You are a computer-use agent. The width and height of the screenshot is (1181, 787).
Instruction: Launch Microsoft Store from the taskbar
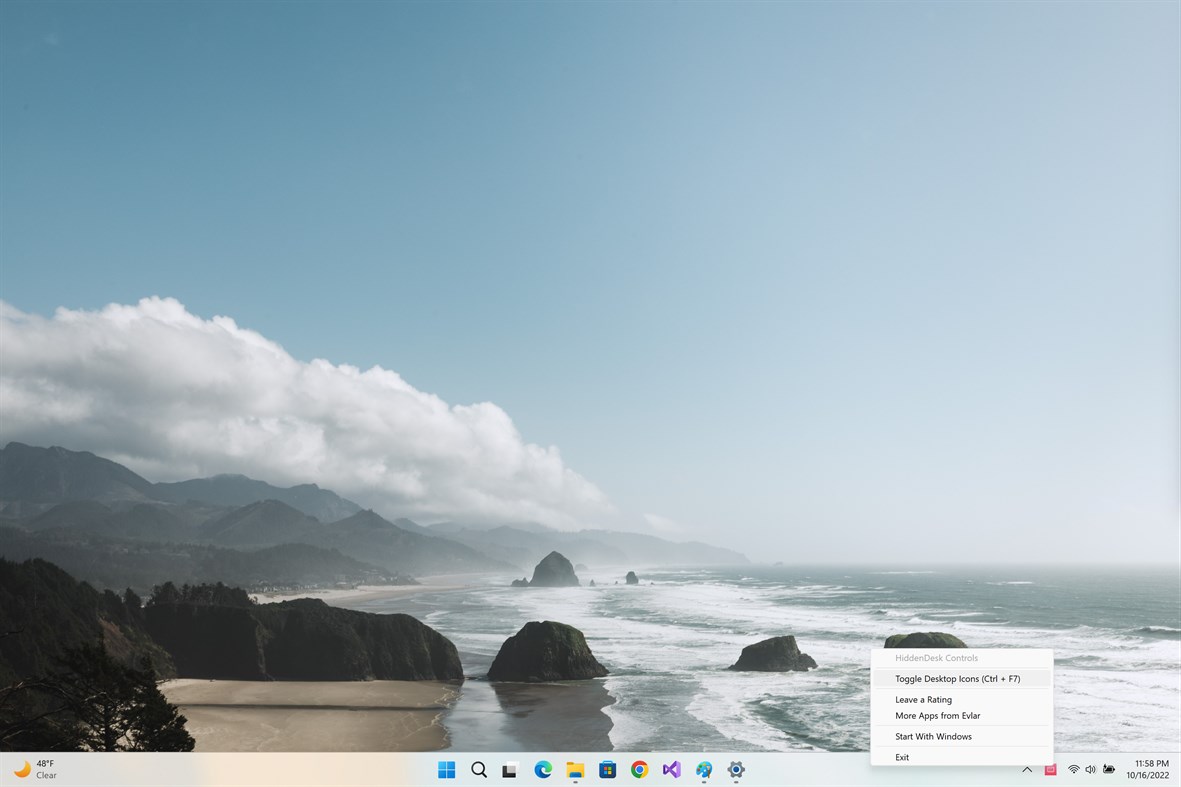pyautogui.click(x=607, y=770)
